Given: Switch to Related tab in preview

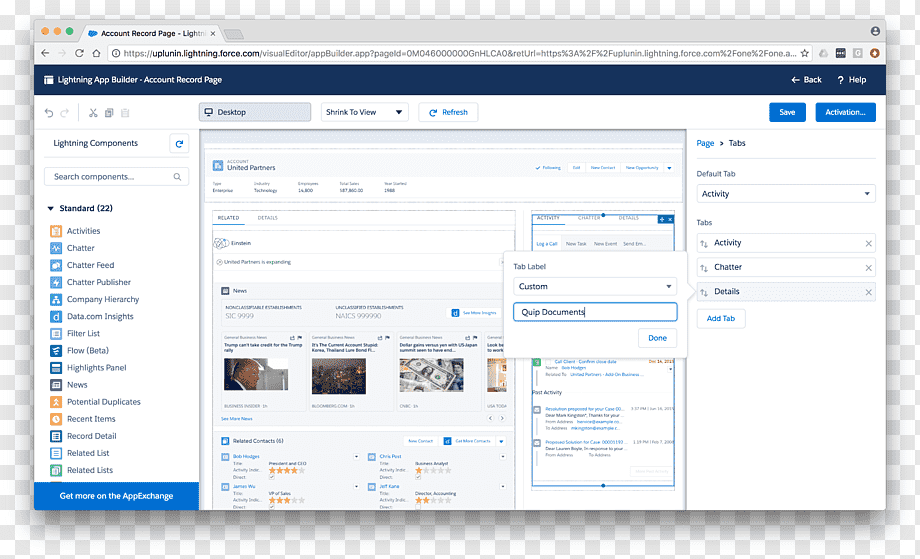Looking at the screenshot, I should pos(228,218).
